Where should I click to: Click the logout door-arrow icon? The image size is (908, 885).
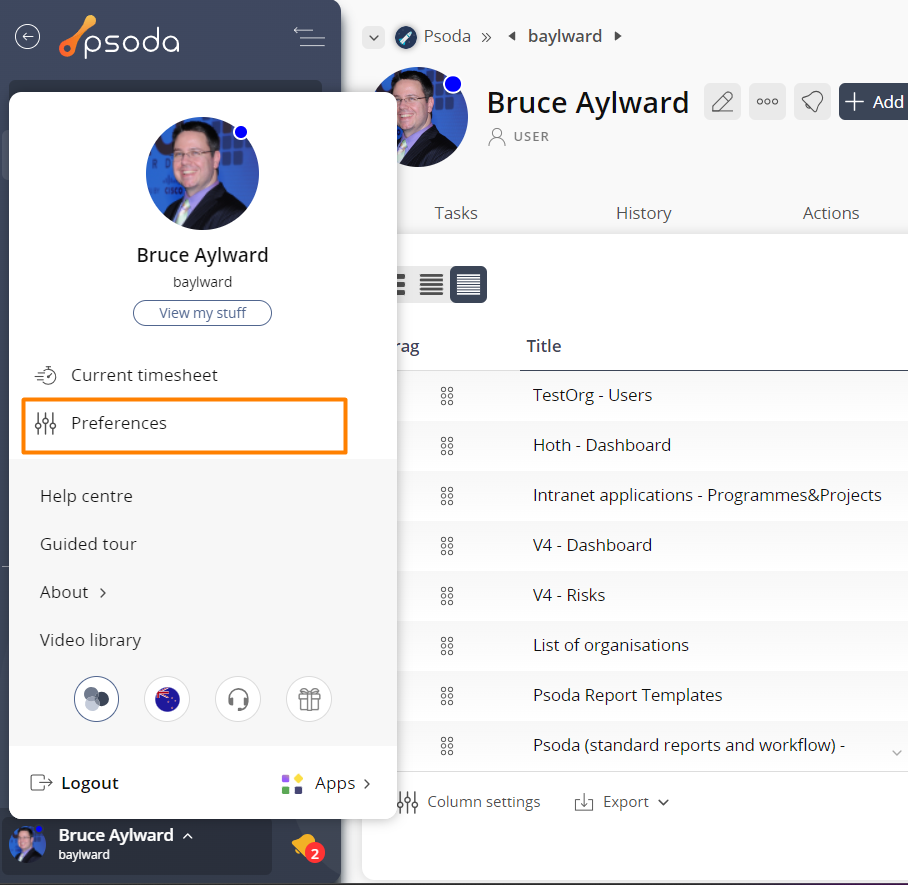pos(41,783)
